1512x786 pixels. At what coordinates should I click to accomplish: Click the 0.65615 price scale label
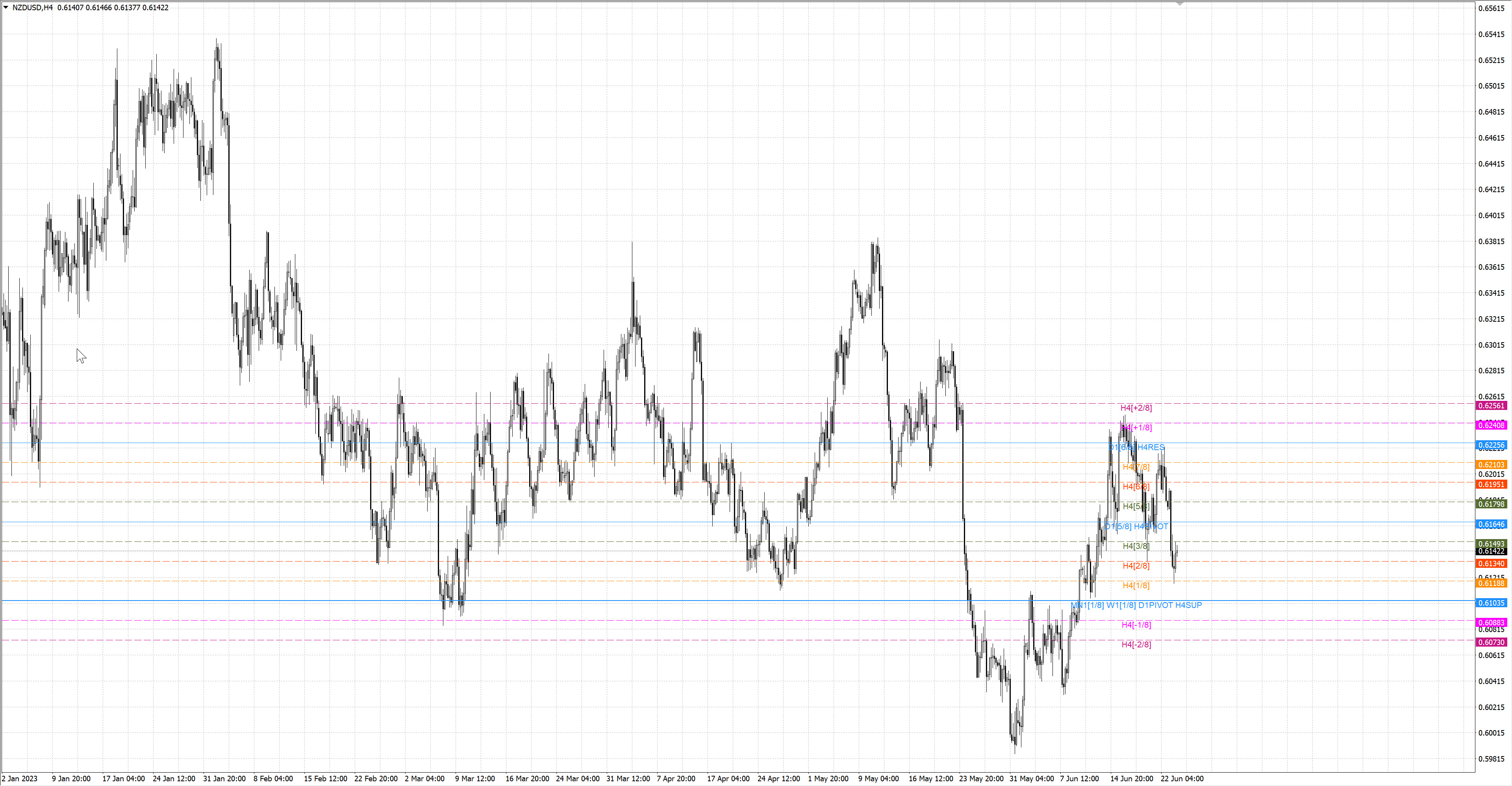[x=1492, y=8]
